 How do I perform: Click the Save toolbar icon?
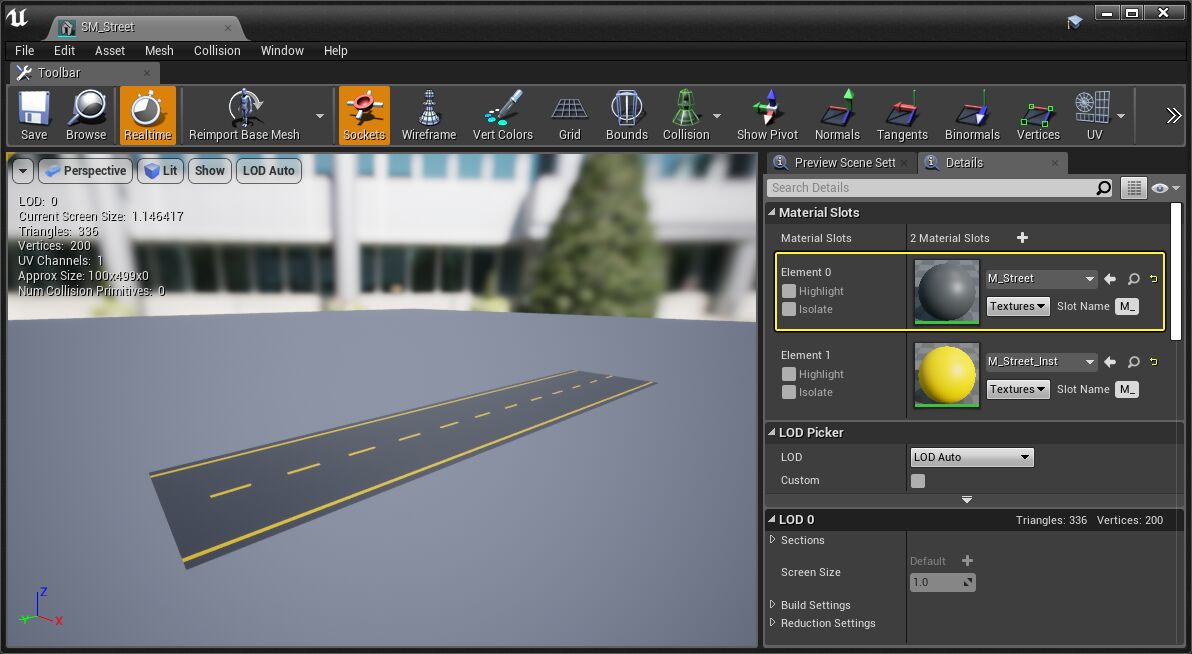pyautogui.click(x=34, y=115)
